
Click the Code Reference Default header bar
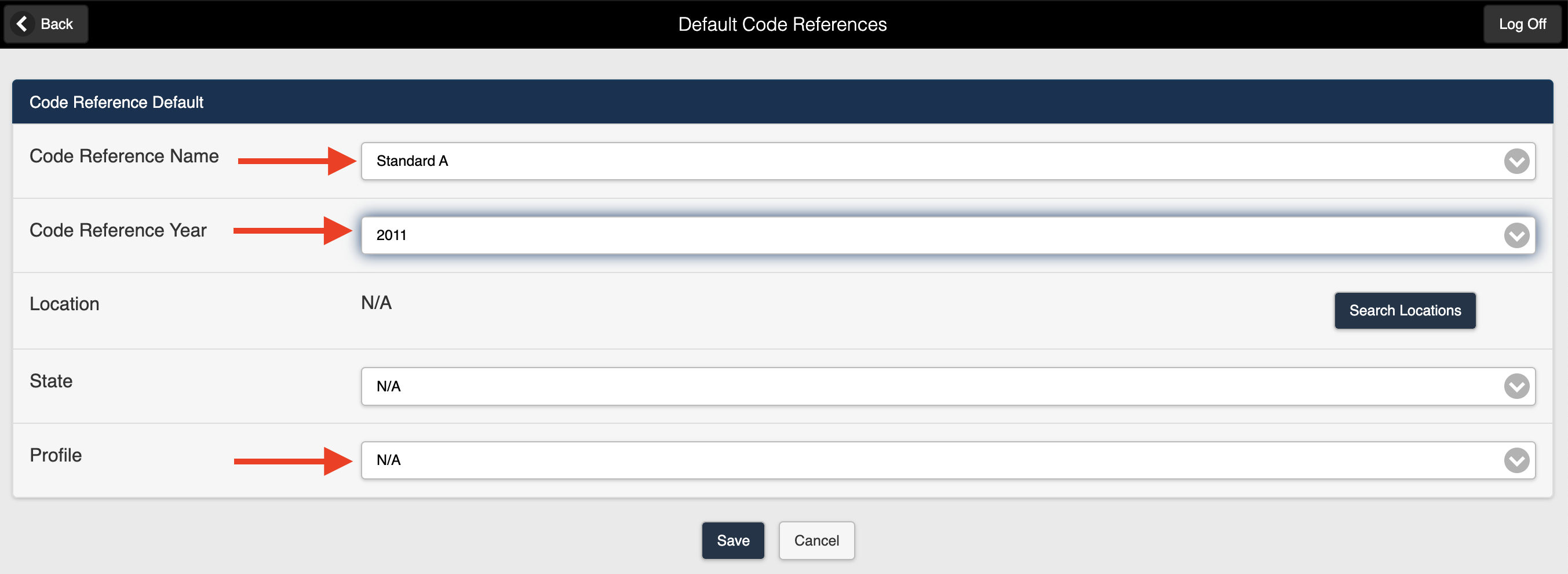(116, 102)
